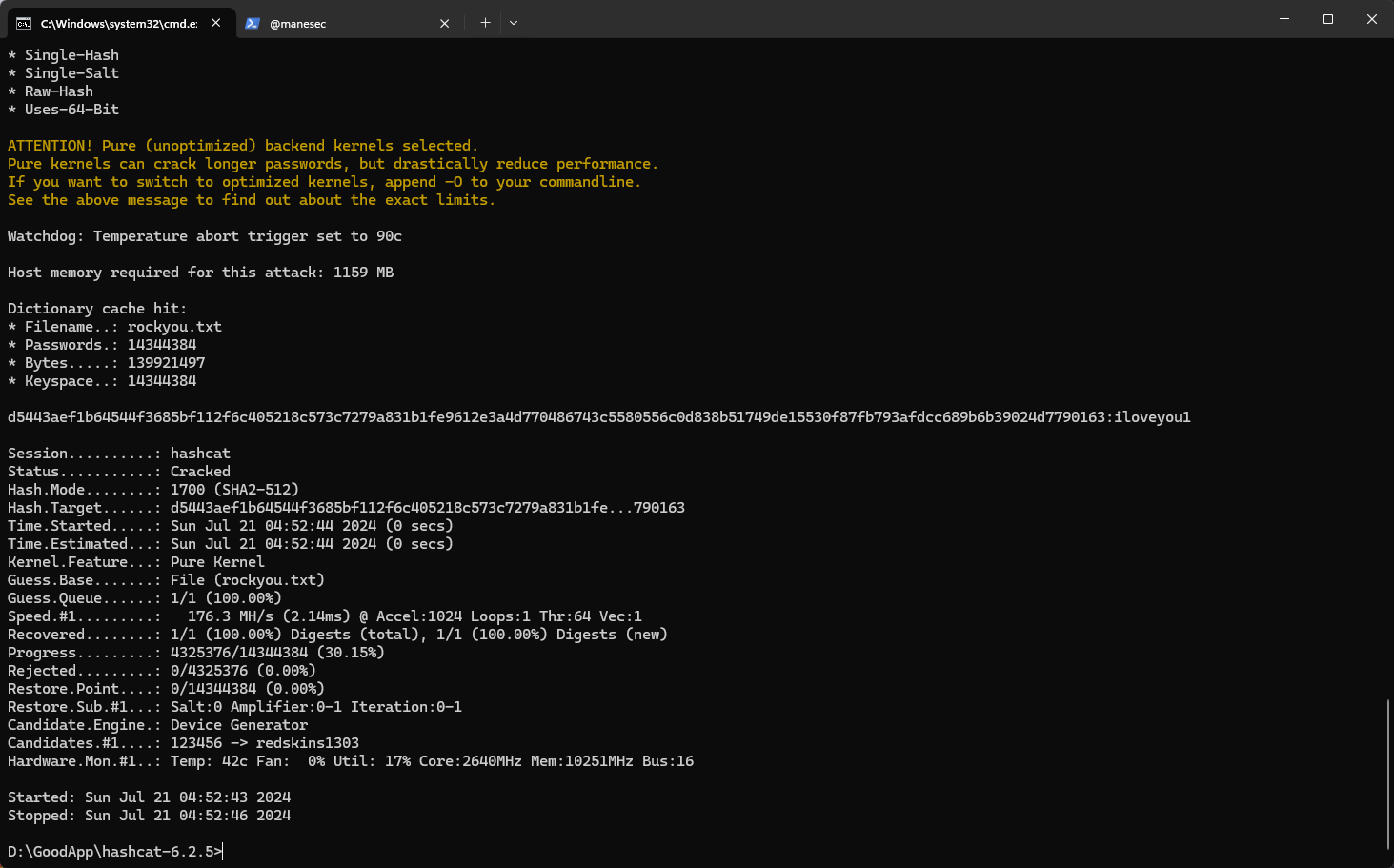
Task: Click the 'D:\GoodApp\hashcat-6.2.5>' command prompt
Action: [x=114, y=852]
